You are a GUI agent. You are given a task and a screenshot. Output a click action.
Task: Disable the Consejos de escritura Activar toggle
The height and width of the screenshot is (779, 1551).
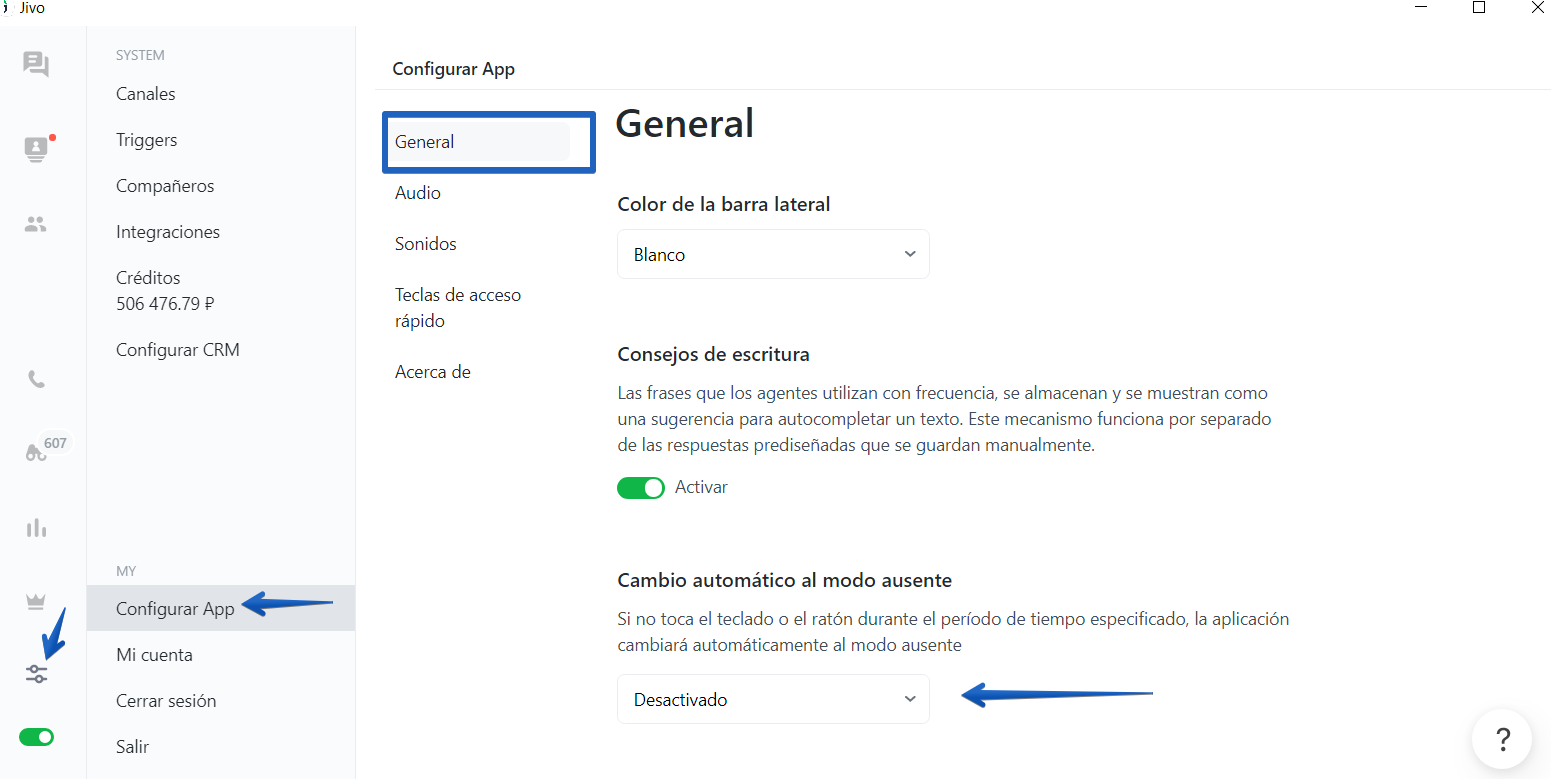pos(641,487)
